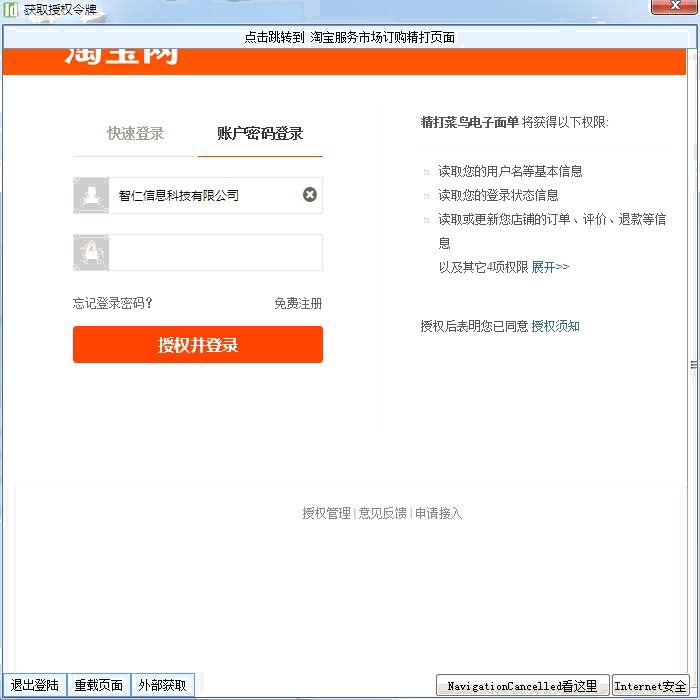Click the Taobao logo in orange header
The width and height of the screenshot is (700, 700).
(x=121, y=57)
